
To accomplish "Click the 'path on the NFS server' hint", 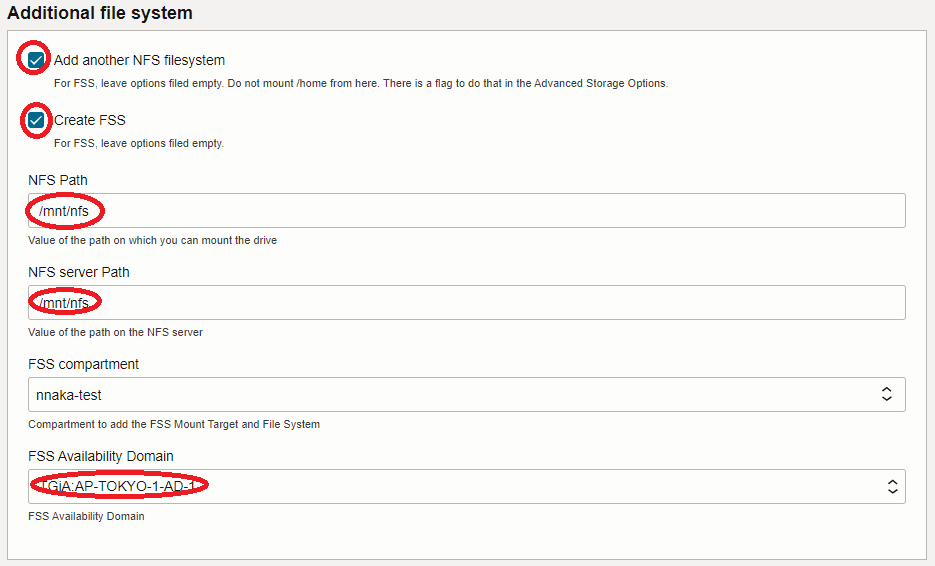I will [115, 332].
